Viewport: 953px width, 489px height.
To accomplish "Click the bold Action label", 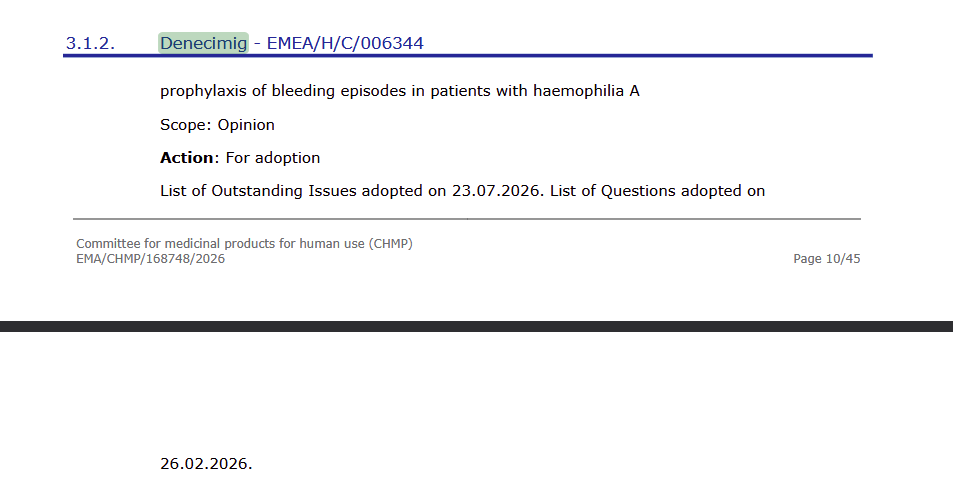I will [187, 158].
